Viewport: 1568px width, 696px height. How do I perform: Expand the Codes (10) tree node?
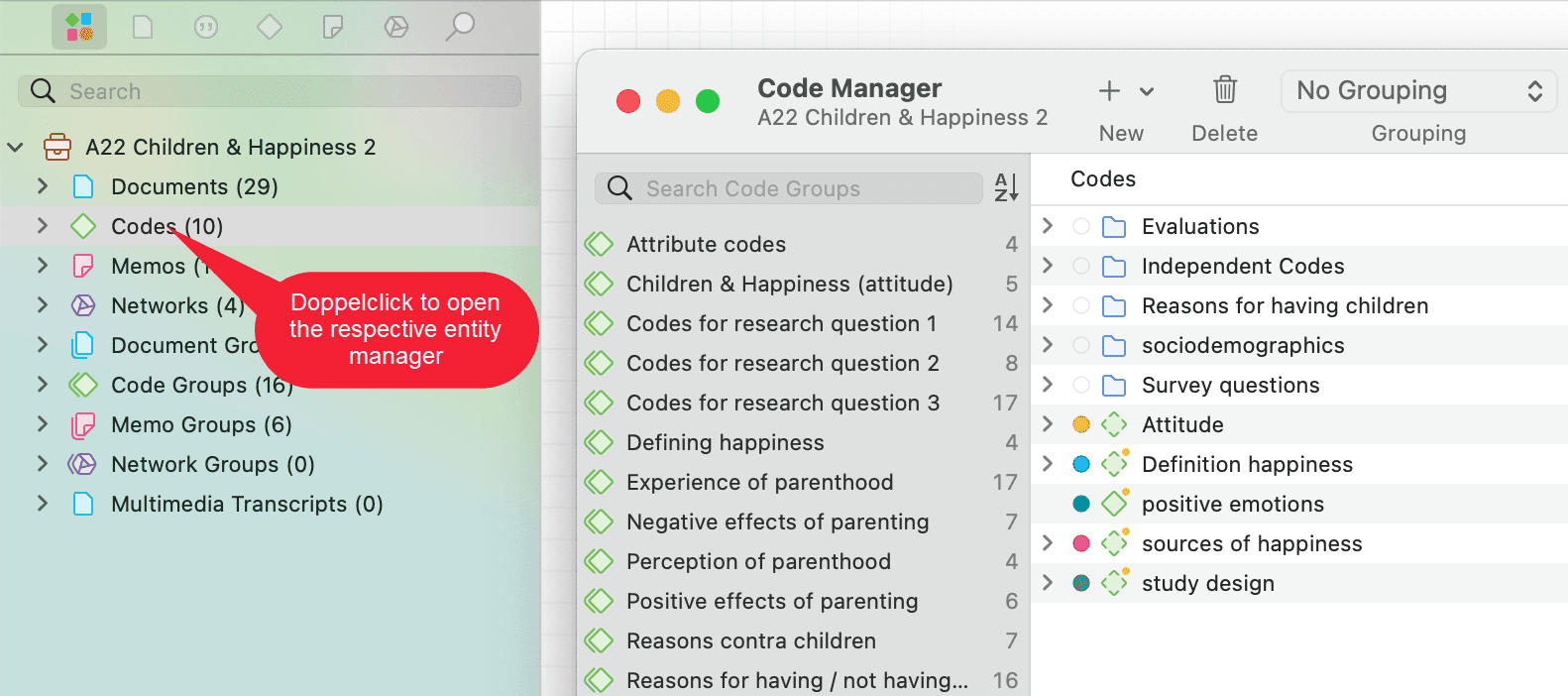(x=42, y=226)
